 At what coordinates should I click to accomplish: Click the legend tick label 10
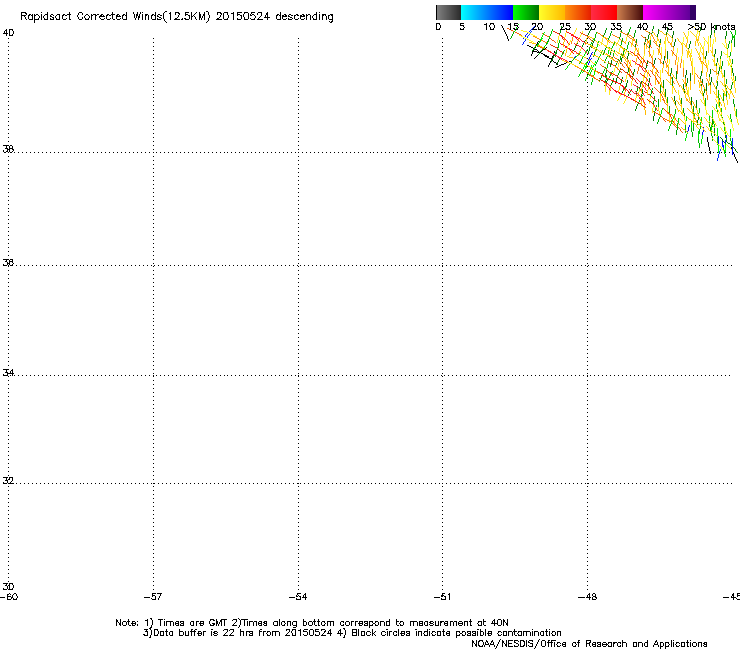(x=489, y=27)
